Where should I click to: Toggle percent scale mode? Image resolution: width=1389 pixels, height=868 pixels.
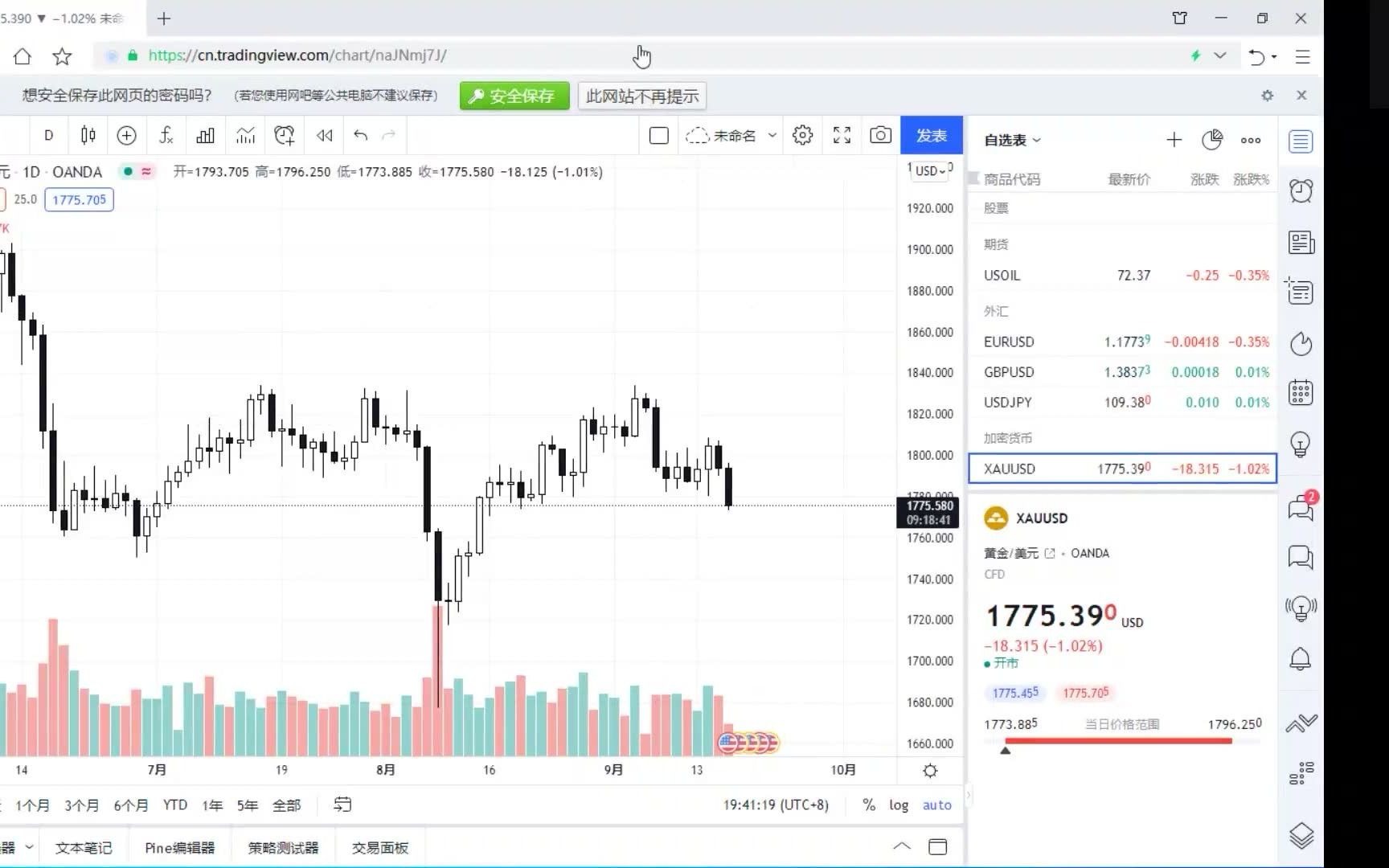pyautogui.click(x=869, y=805)
